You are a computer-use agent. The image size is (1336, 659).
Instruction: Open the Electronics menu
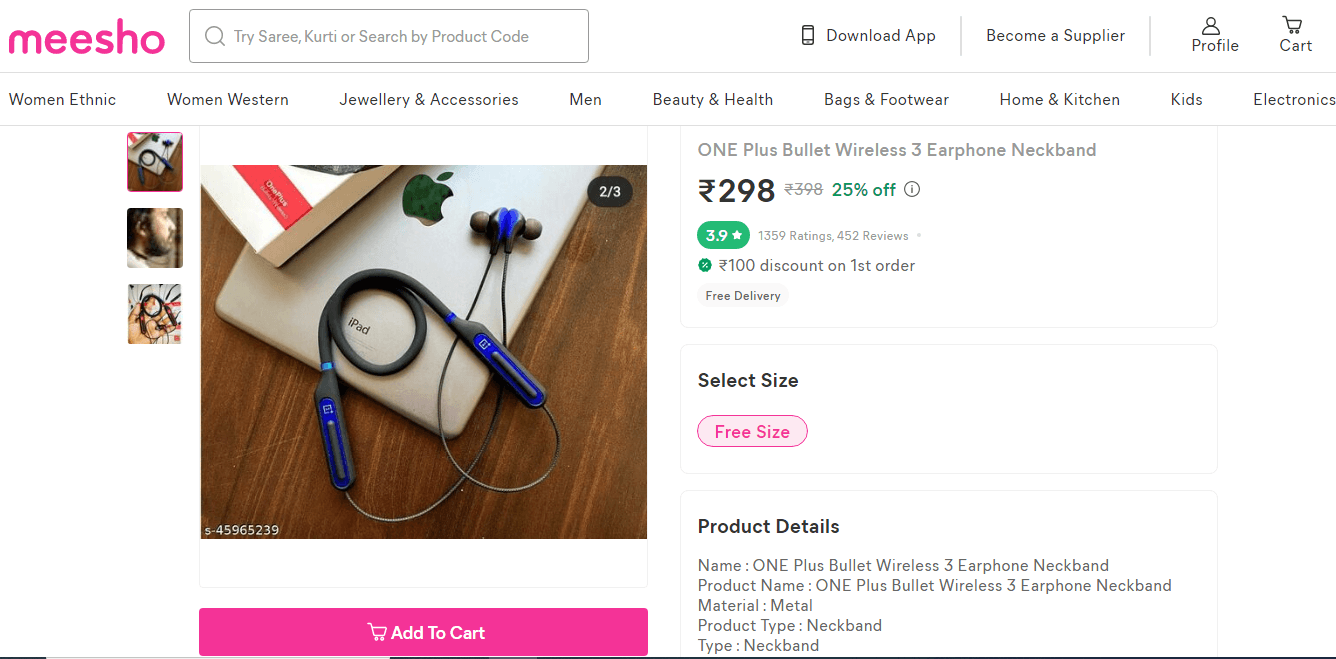(x=1293, y=100)
